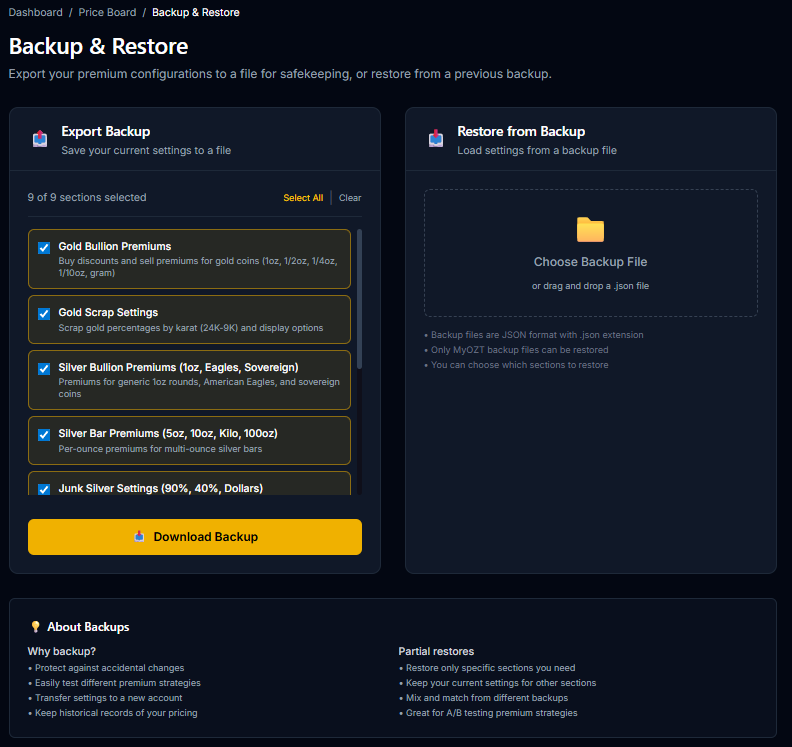
Task: Click the sections list scrollbar
Action: point(359,300)
